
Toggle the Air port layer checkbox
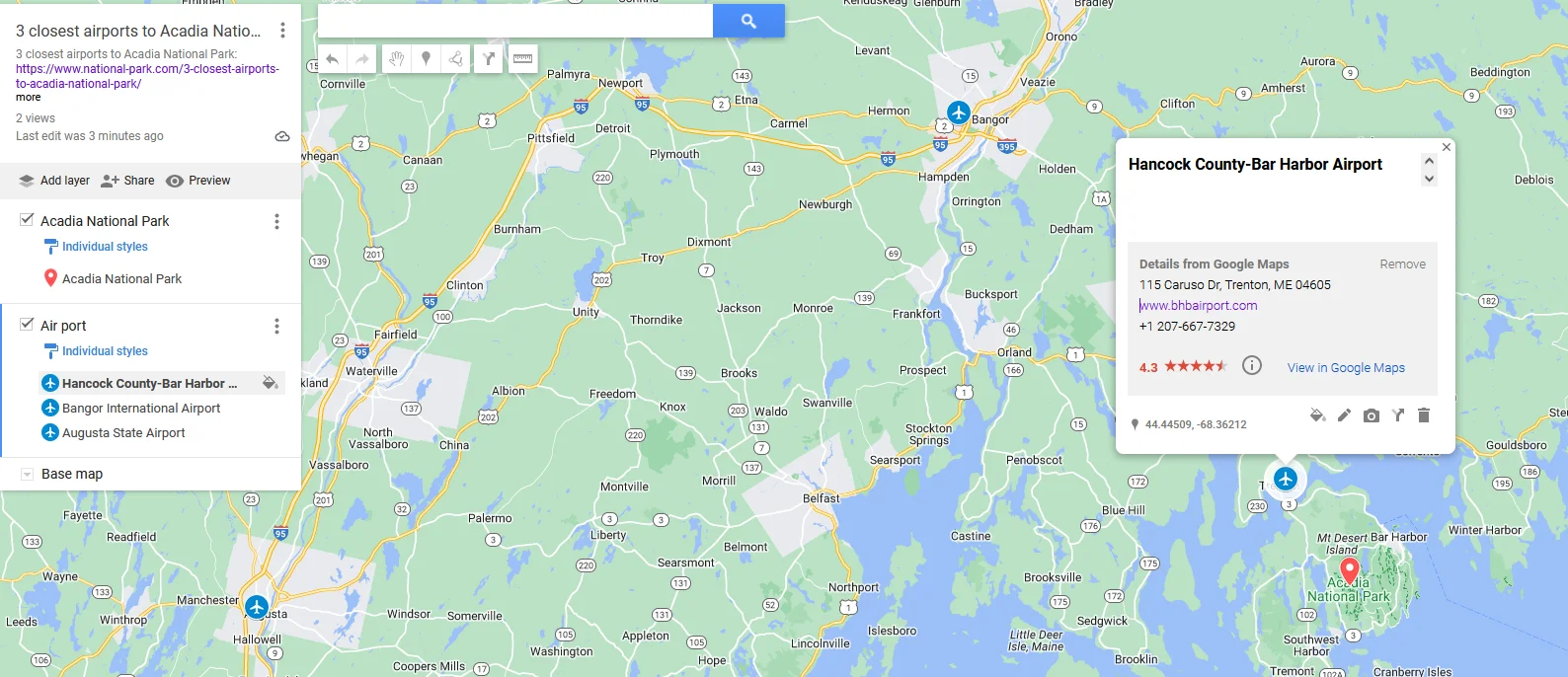point(27,325)
